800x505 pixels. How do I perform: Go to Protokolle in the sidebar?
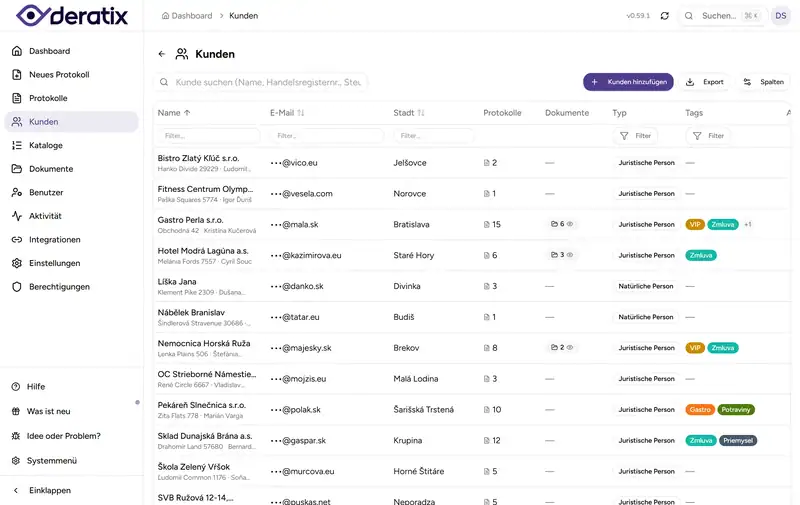(x=71, y=98)
